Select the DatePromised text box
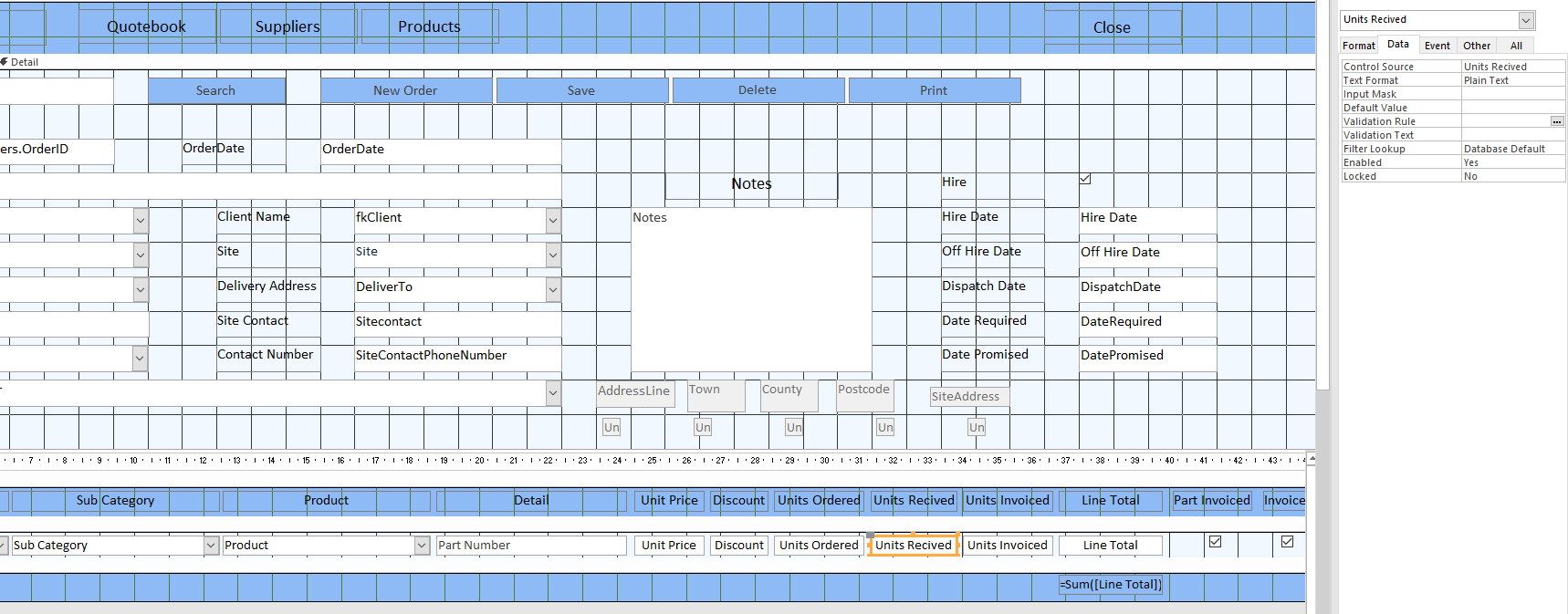Image resolution: width=1568 pixels, height=614 pixels. click(x=1148, y=358)
